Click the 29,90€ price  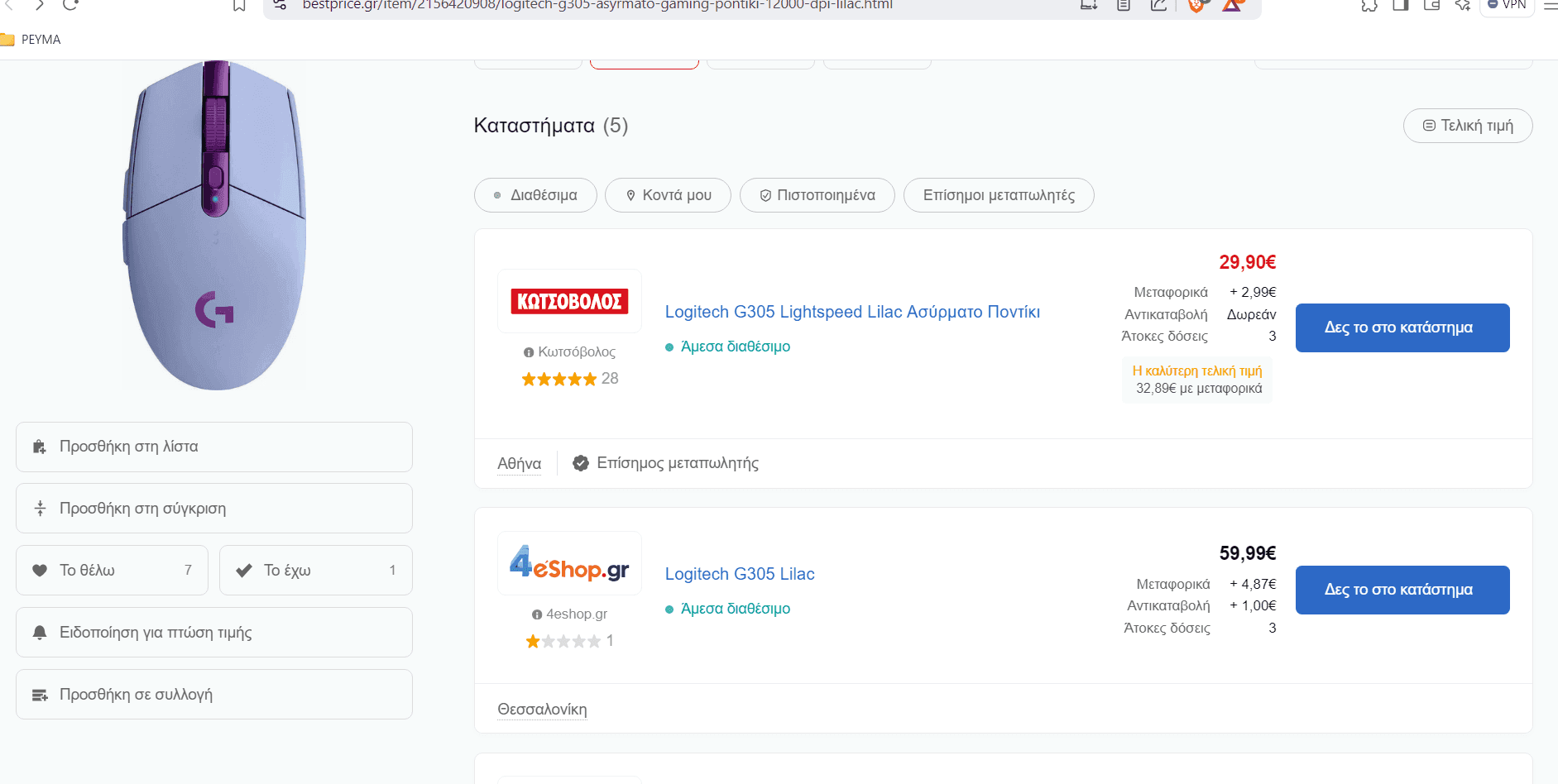[1248, 262]
